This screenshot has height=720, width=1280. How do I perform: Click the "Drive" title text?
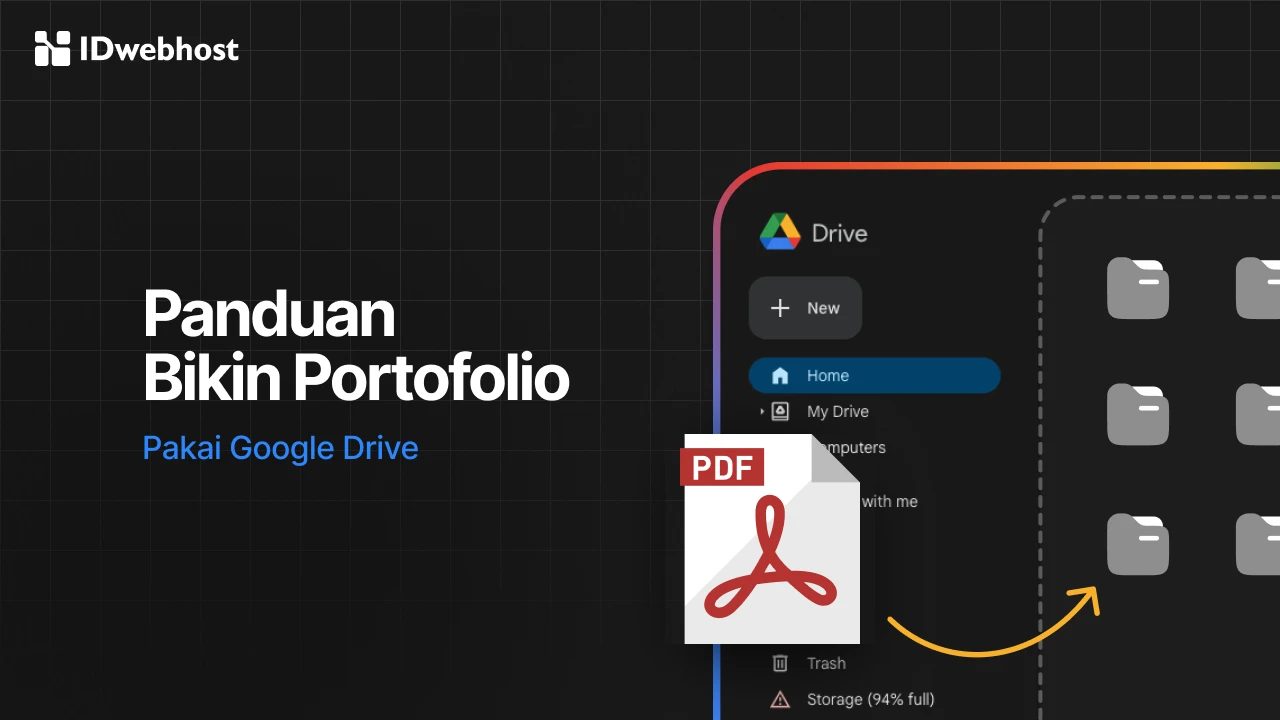[x=840, y=233]
